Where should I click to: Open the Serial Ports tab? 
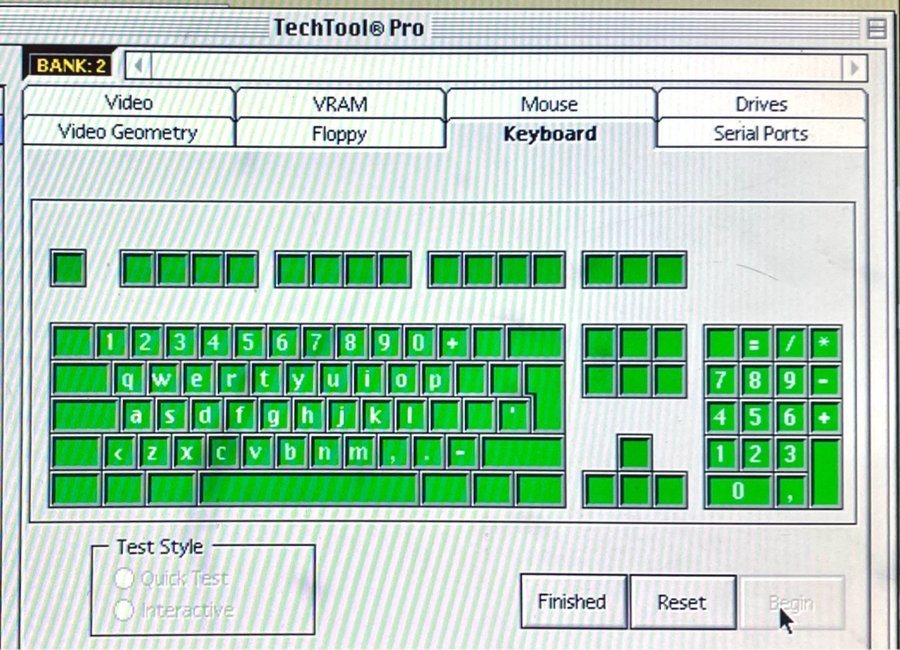click(761, 133)
